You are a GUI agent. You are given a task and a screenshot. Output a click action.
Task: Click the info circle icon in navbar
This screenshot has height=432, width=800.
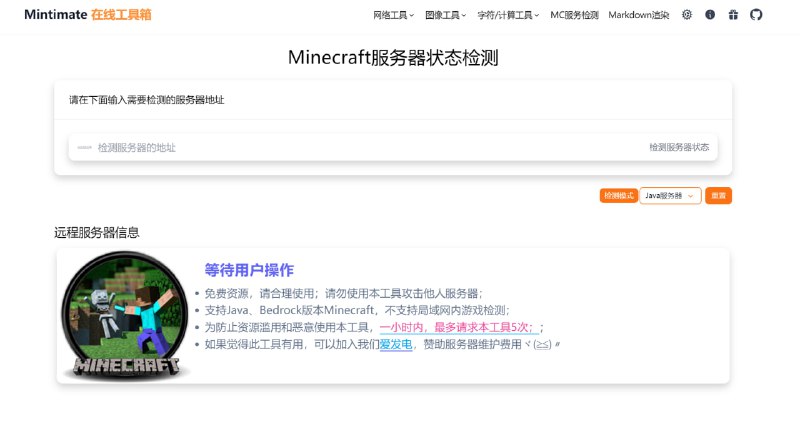pos(710,15)
